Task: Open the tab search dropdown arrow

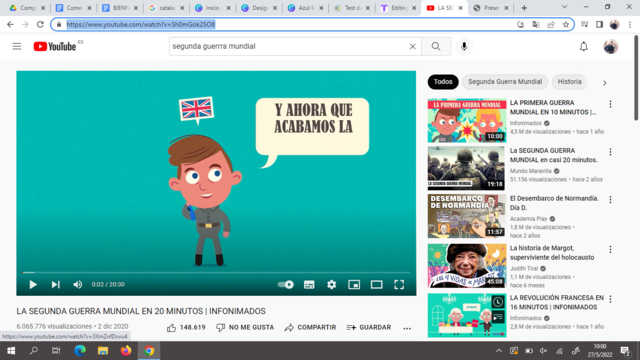Action: pos(564,7)
